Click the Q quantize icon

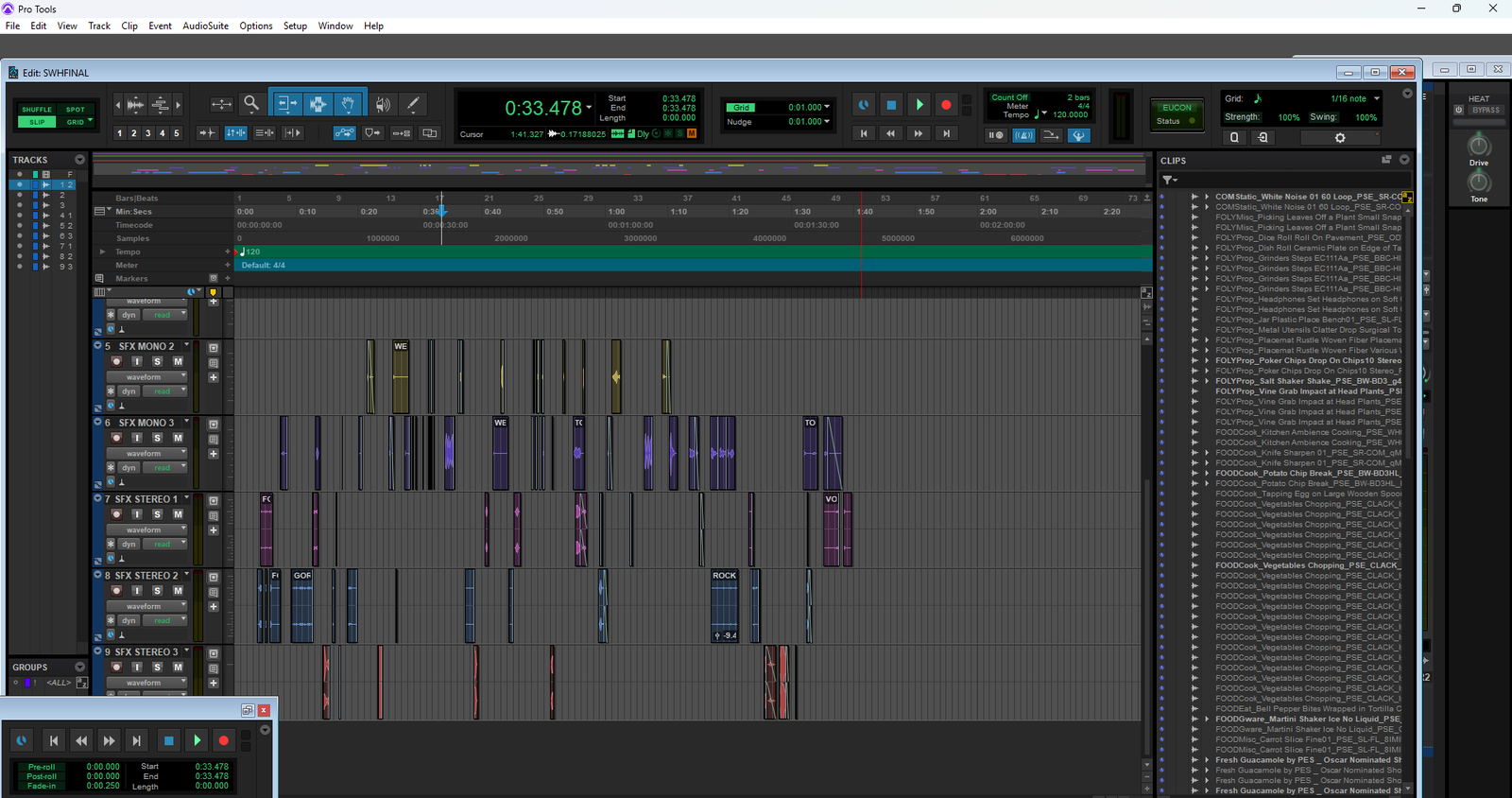coord(1234,138)
